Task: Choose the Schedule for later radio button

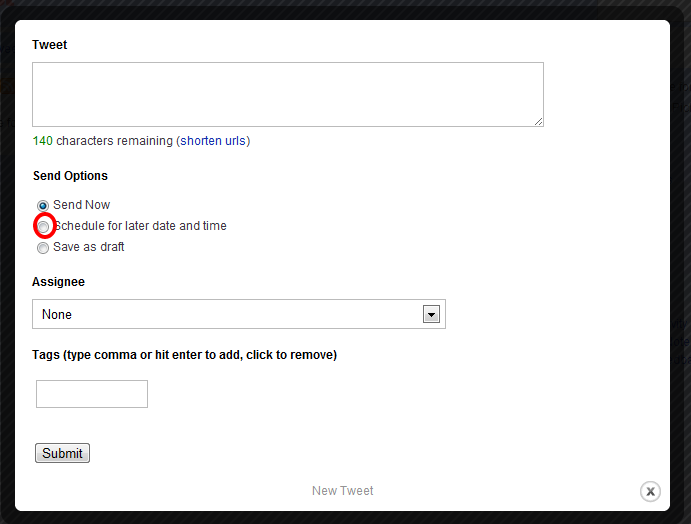Action: (43, 226)
